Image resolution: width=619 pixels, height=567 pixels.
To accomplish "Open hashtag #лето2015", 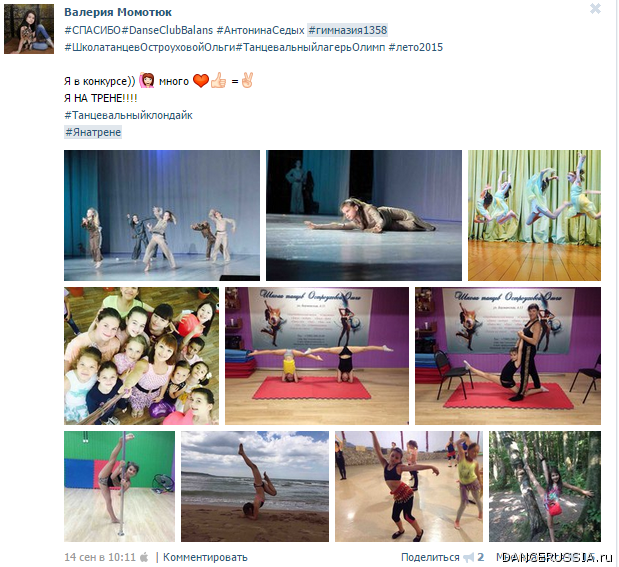I will click(x=416, y=47).
